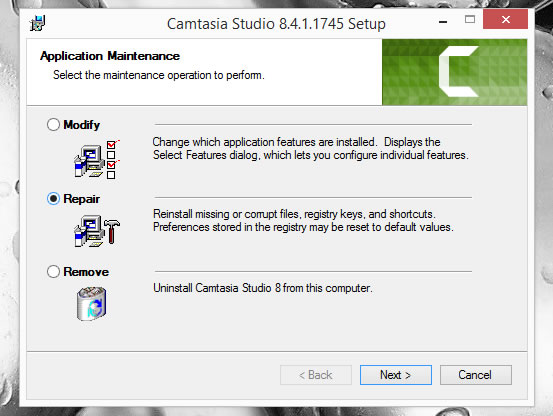
Task: Click the Cancel button
Action: (475, 375)
